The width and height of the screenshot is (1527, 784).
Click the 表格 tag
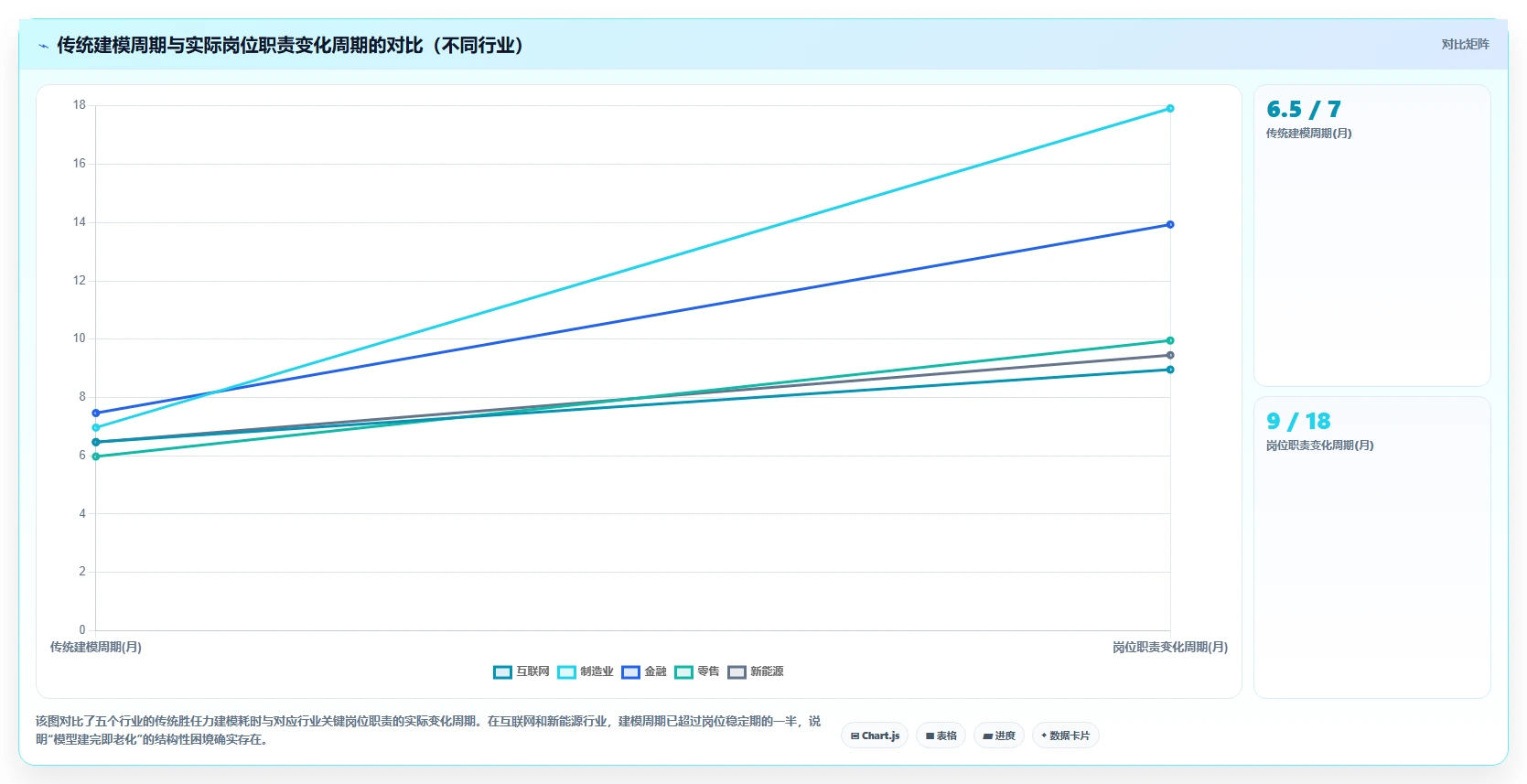pos(941,736)
